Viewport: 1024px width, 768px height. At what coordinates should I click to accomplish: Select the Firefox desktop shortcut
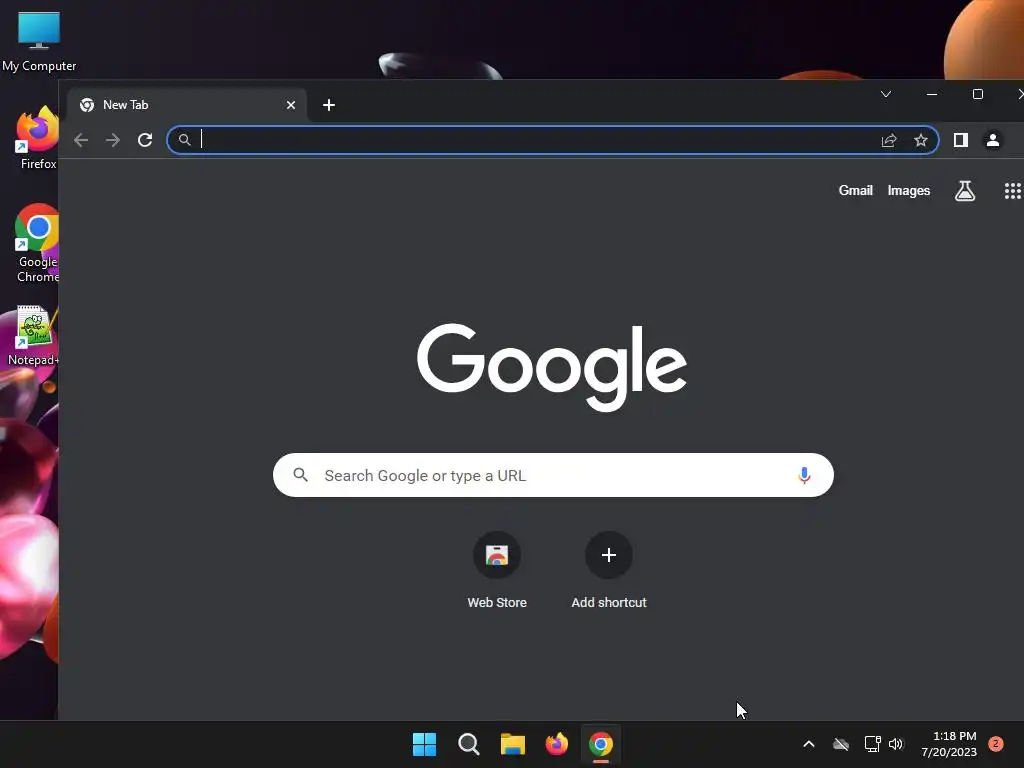click(x=38, y=138)
